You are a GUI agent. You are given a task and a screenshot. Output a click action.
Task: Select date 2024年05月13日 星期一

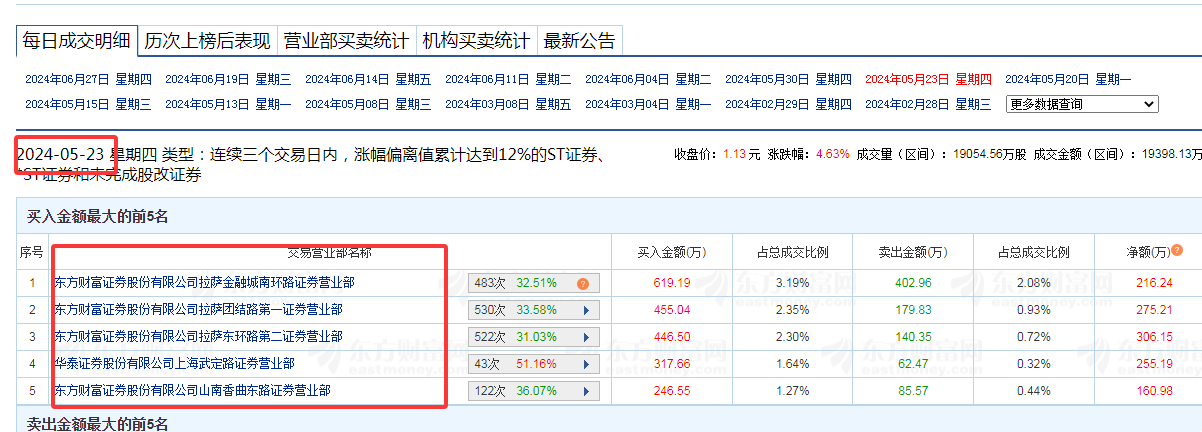[x=228, y=104]
